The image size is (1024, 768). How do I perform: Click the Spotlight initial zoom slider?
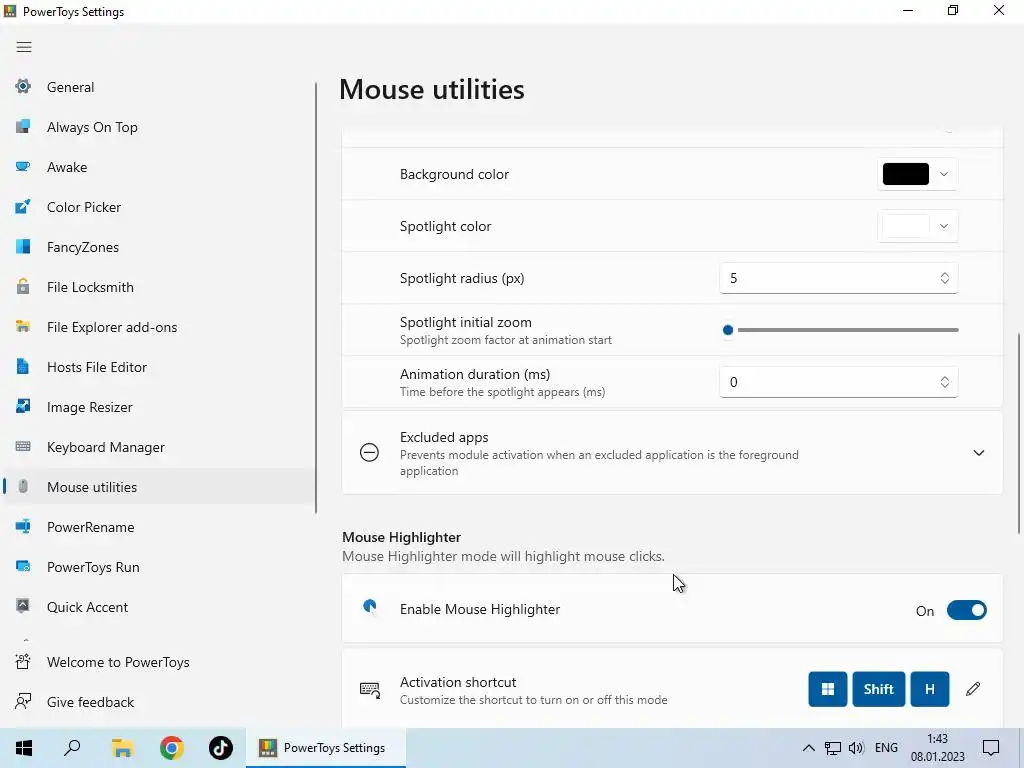[x=840, y=330]
